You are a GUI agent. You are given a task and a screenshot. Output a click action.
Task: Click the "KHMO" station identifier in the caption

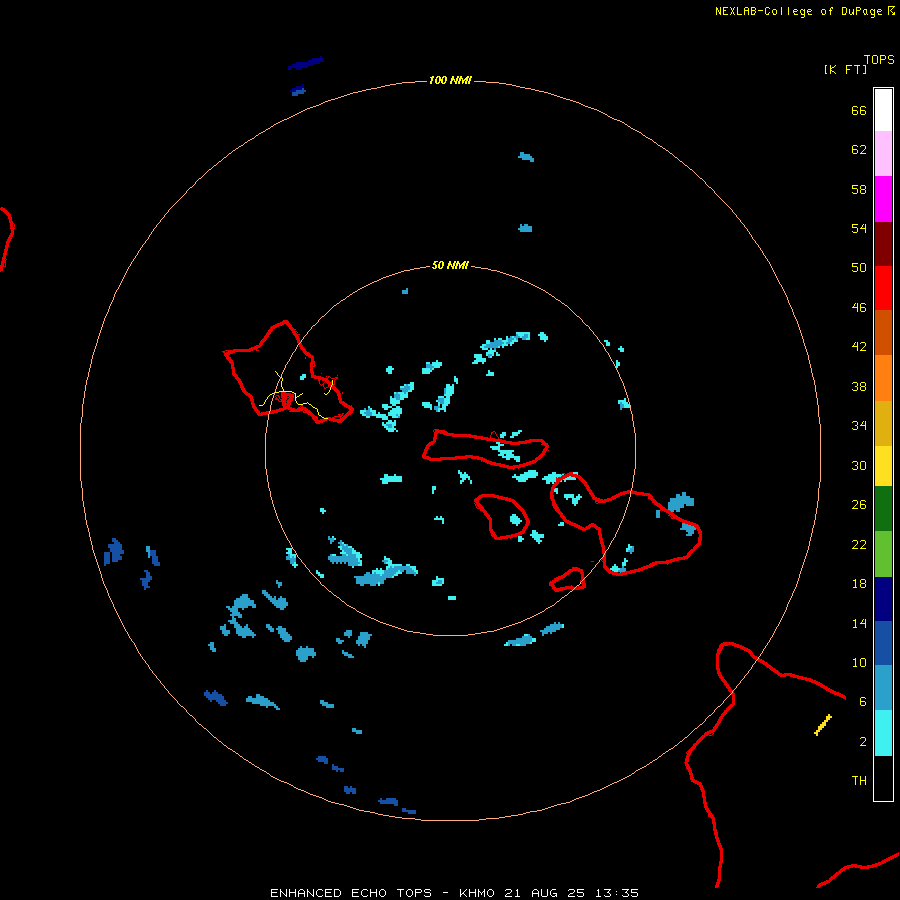pos(476,893)
